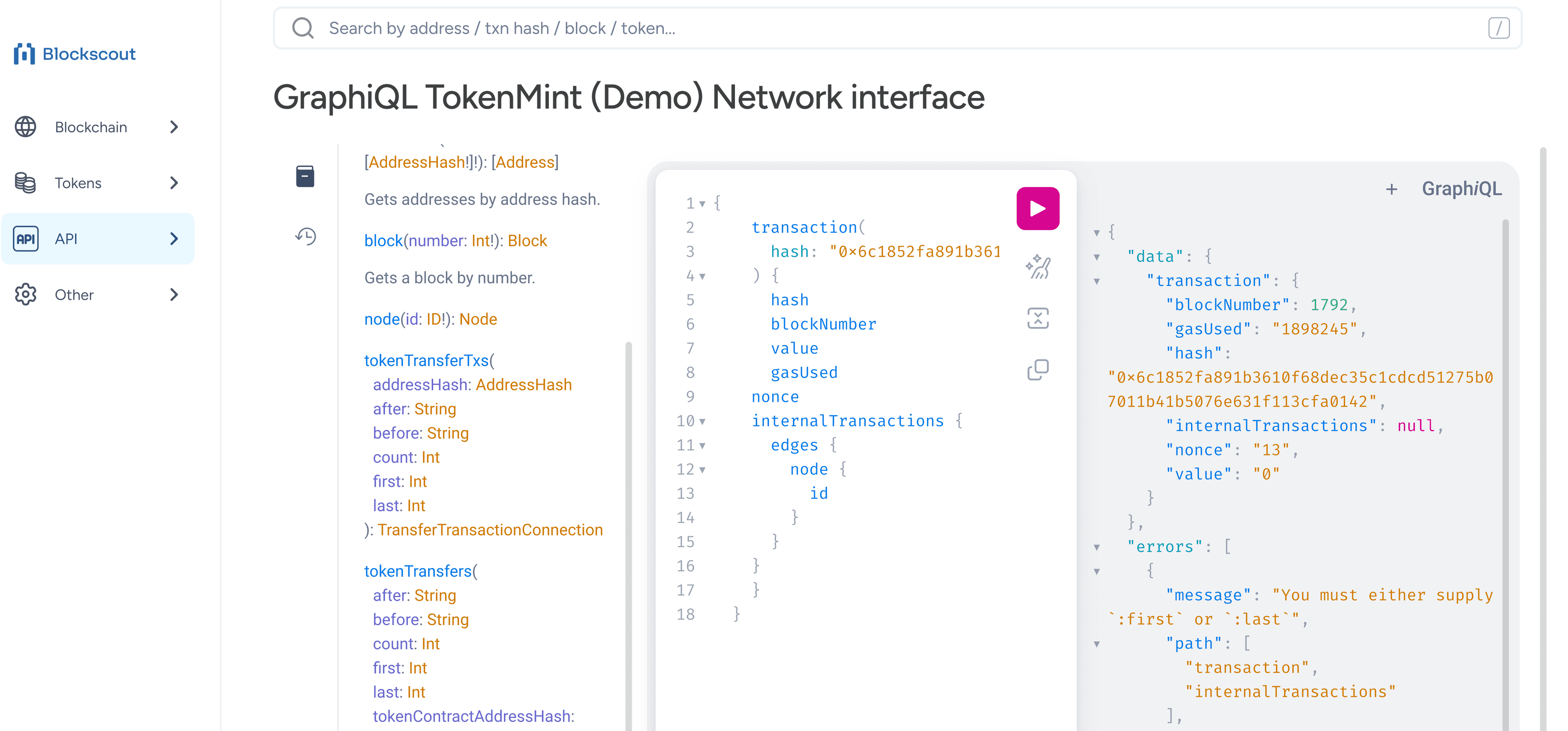The width and height of the screenshot is (1568, 731).
Task: Run the GraphQL query with play button
Action: click(1037, 209)
